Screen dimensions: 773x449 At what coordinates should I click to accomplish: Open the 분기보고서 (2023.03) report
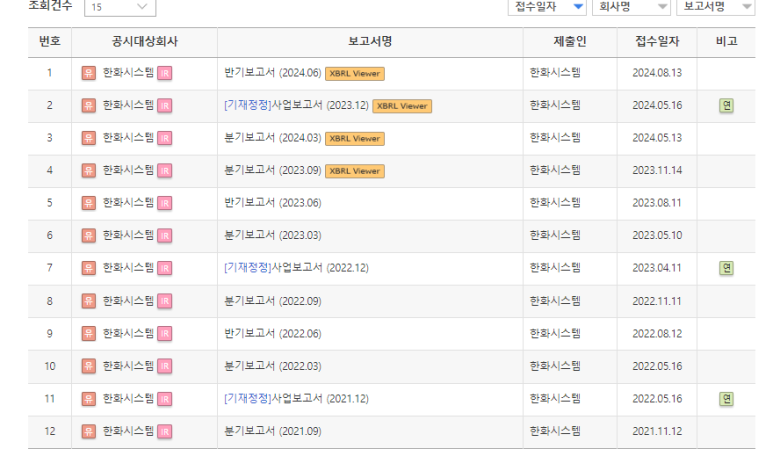pos(273,236)
